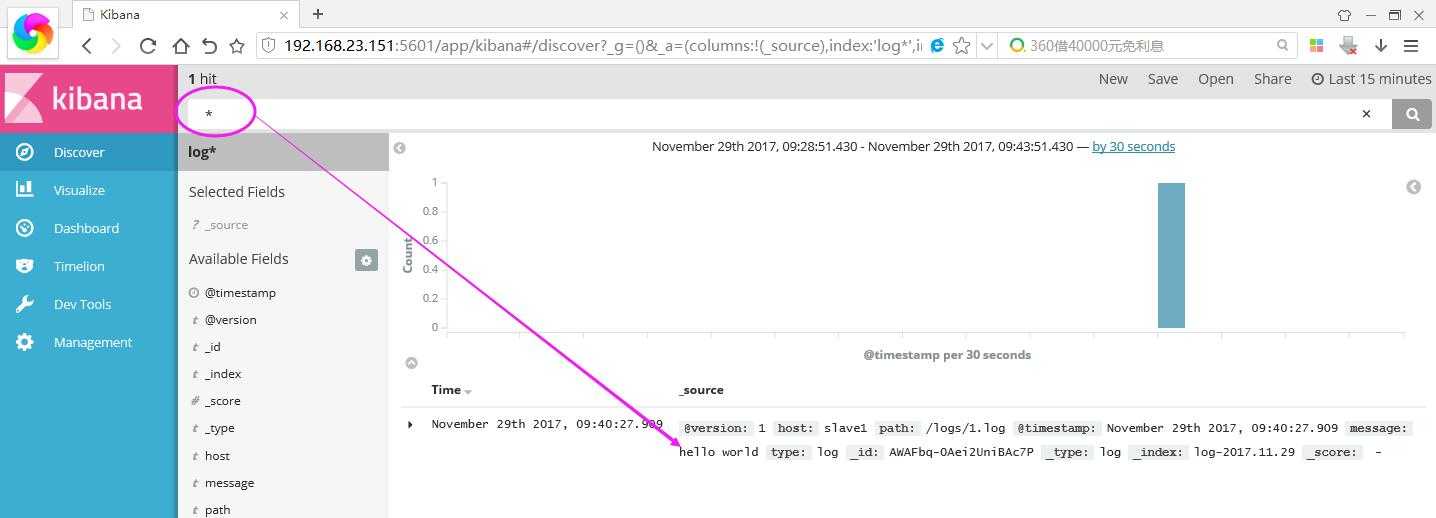Open field settings gear icon
This screenshot has width=1436, height=518.
366,260
